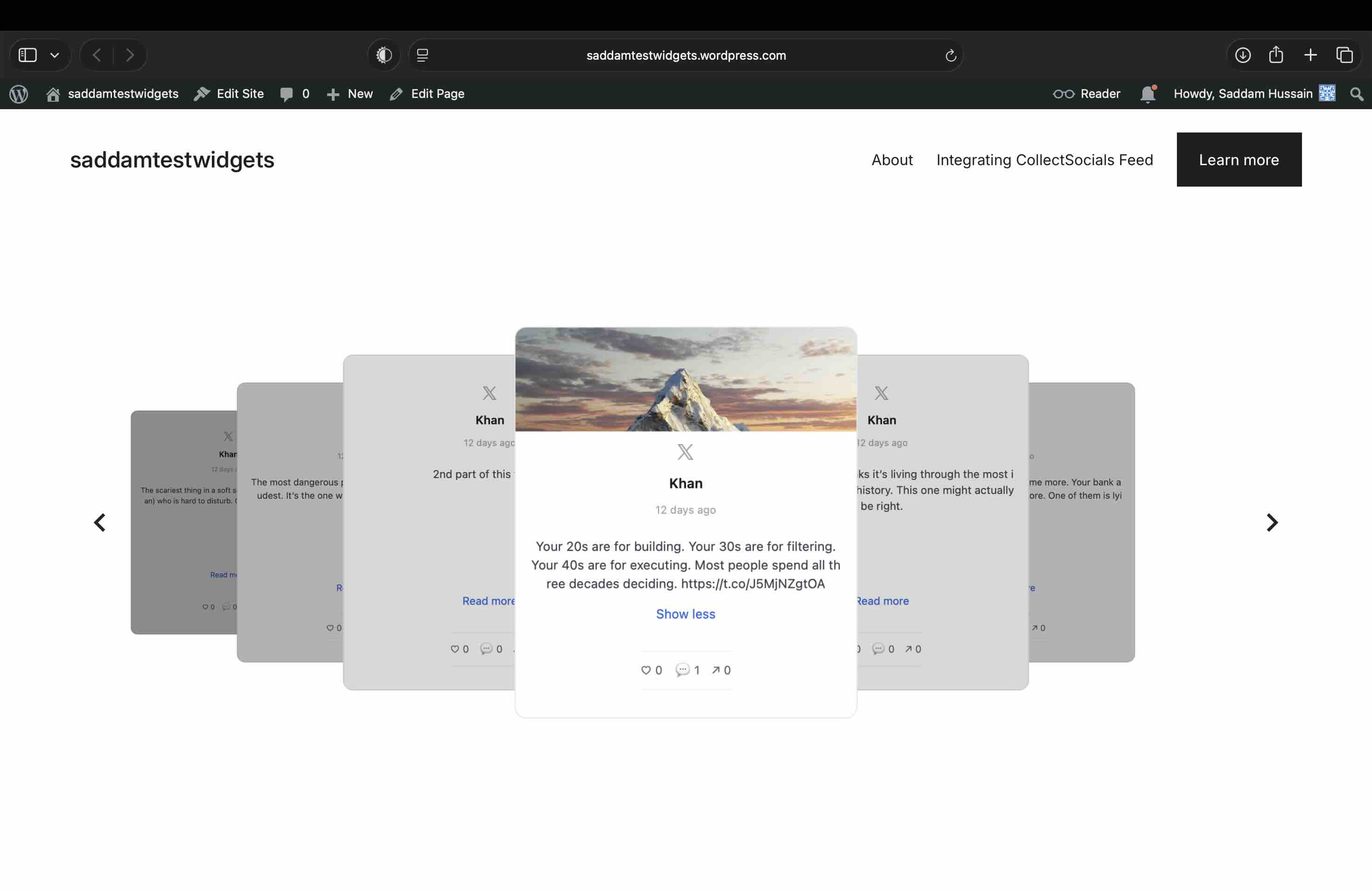Click the mountain image on center card
This screenshot has height=892, width=1372.
(686, 379)
